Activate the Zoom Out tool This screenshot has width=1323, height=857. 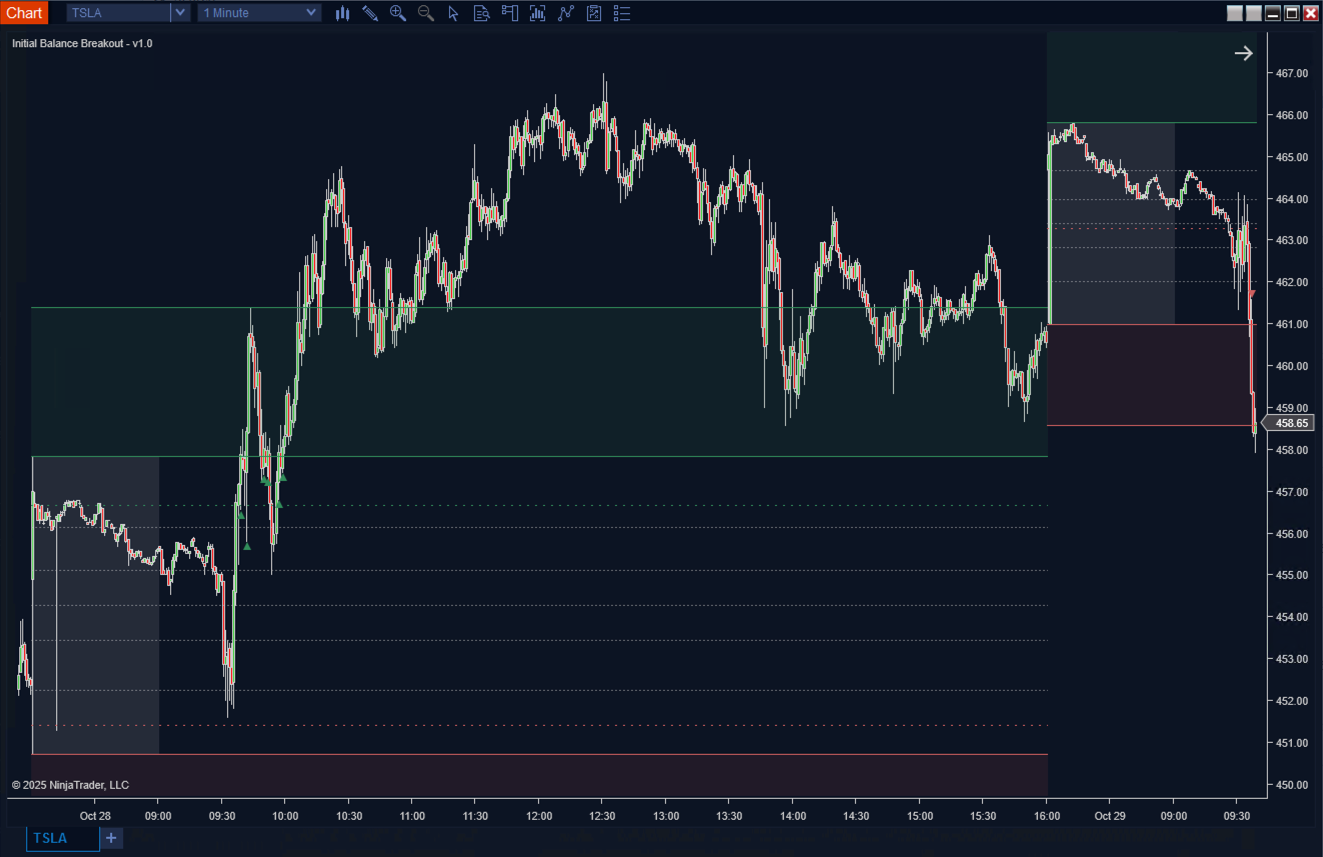425,13
